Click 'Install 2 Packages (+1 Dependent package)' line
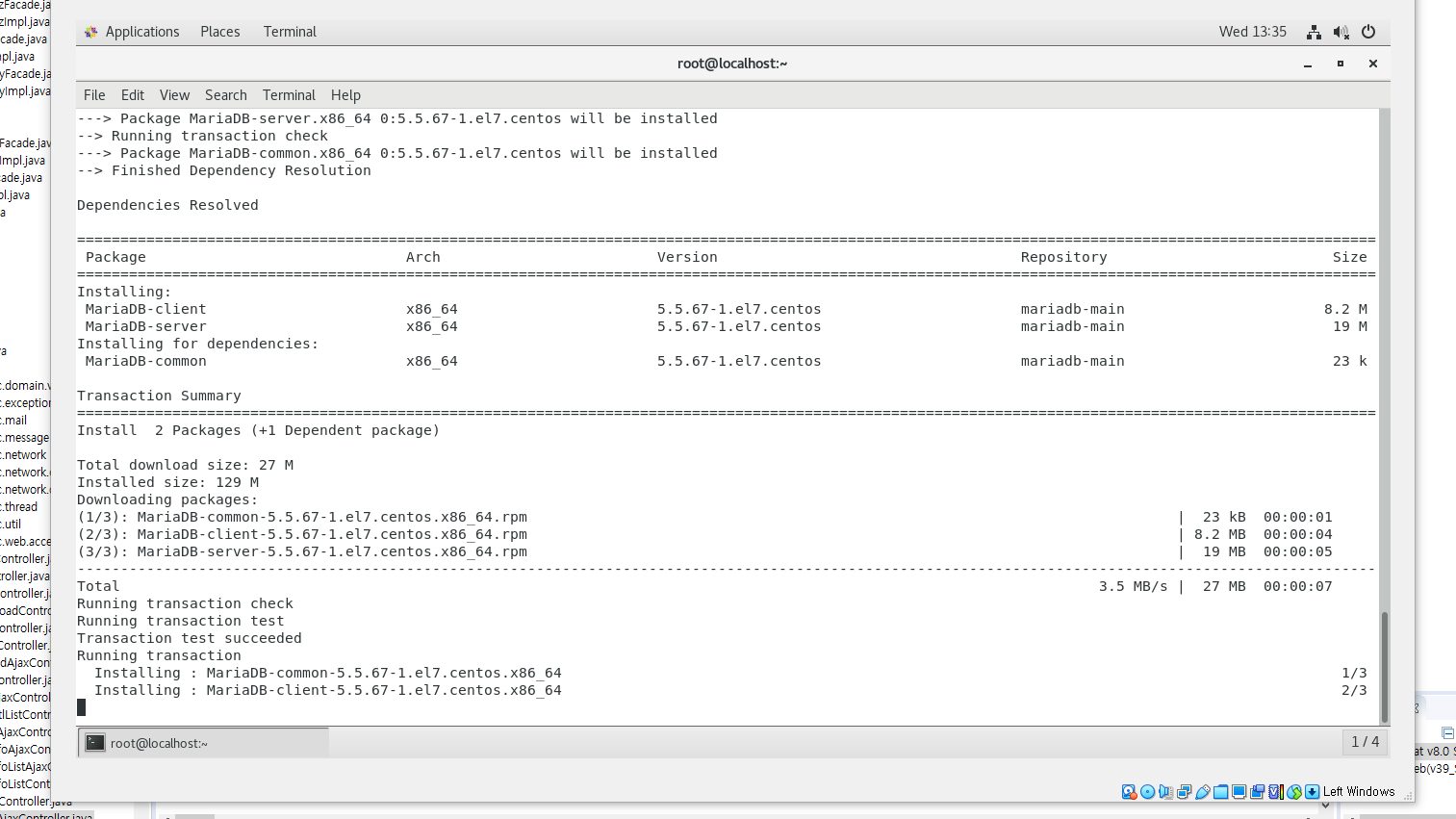This screenshot has width=1456, height=819. 258,430
